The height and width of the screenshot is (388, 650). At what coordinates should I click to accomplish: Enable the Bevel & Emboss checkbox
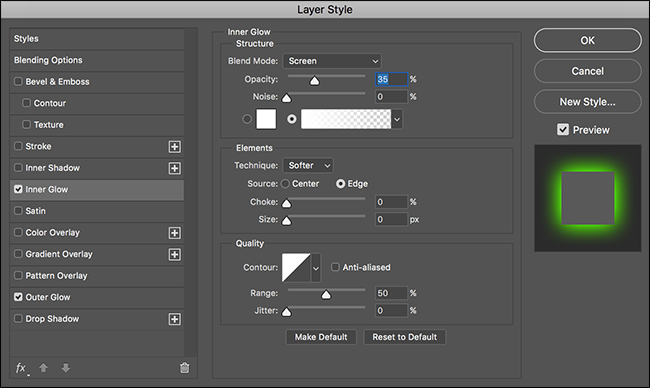18,81
